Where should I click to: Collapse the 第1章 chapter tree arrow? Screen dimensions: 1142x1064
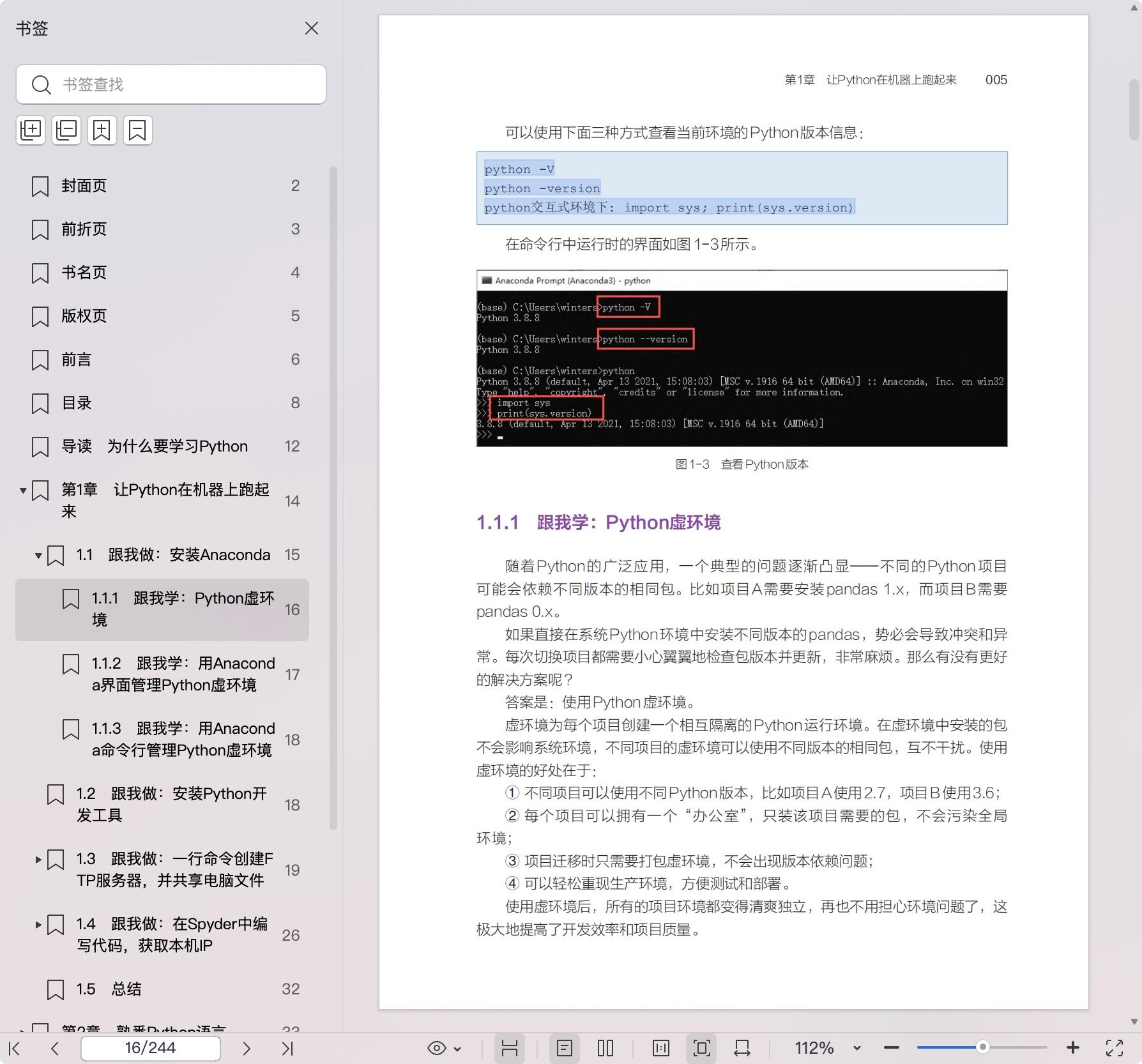pyautogui.click(x=23, y=490)
